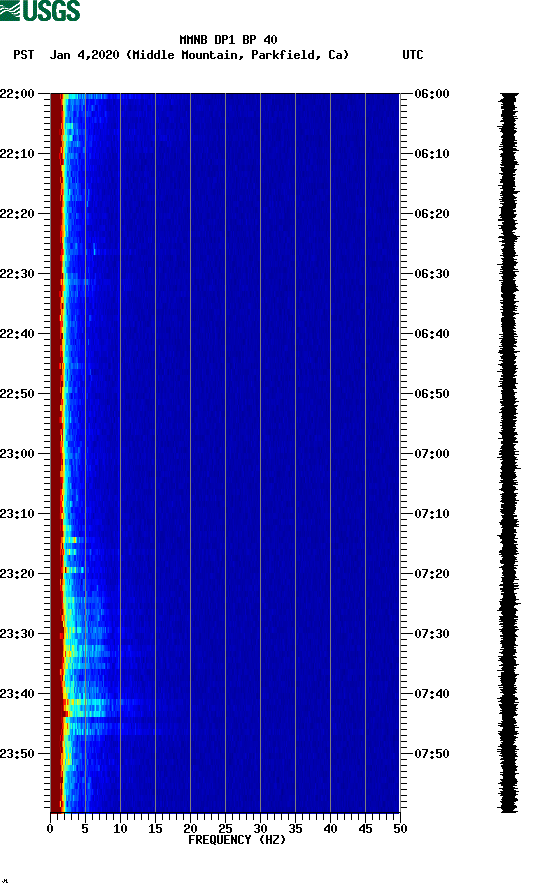Click the 06:40 UTC time label

point(432,334)
